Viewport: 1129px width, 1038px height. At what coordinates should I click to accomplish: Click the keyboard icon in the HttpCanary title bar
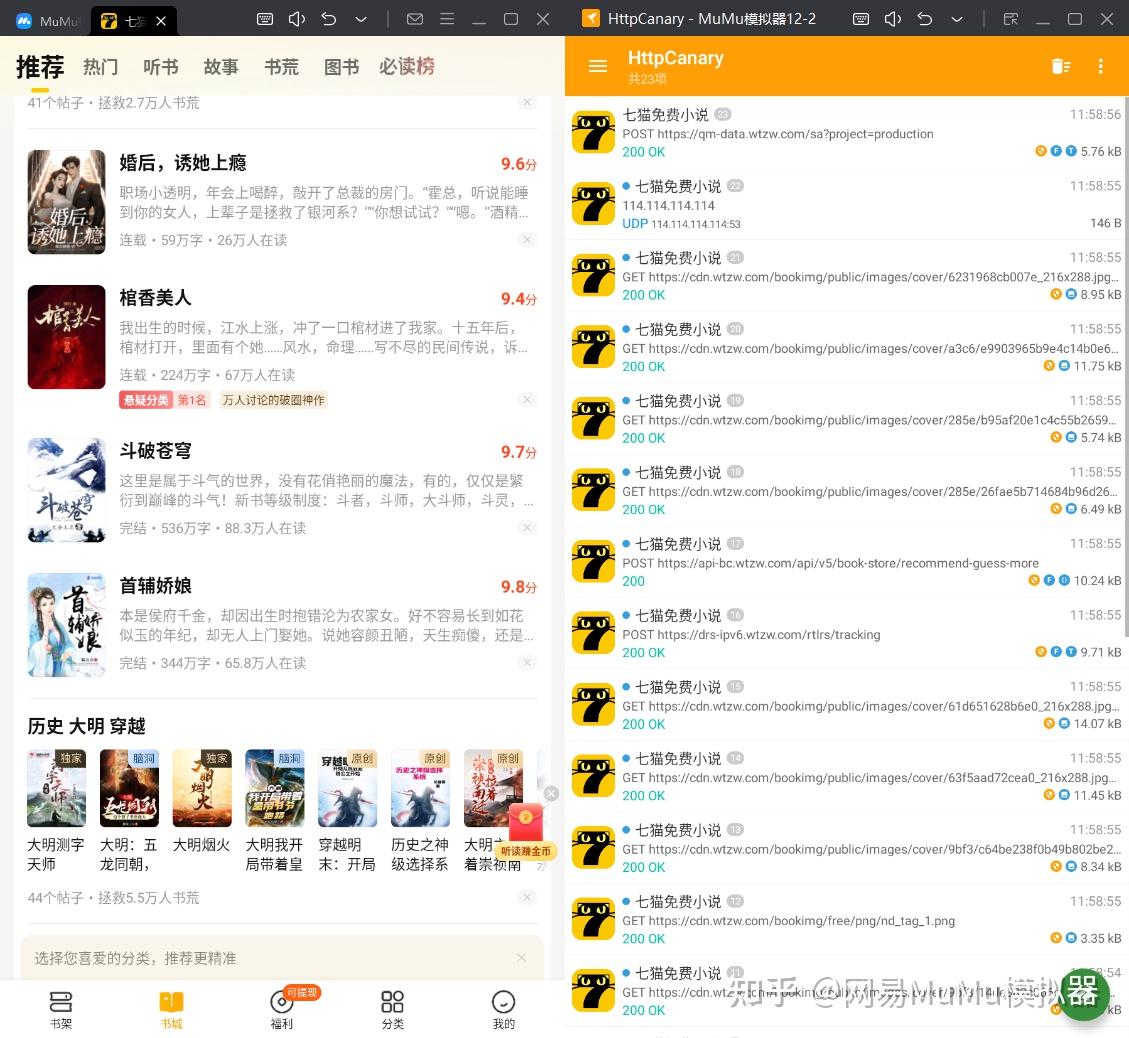point(861,19)
